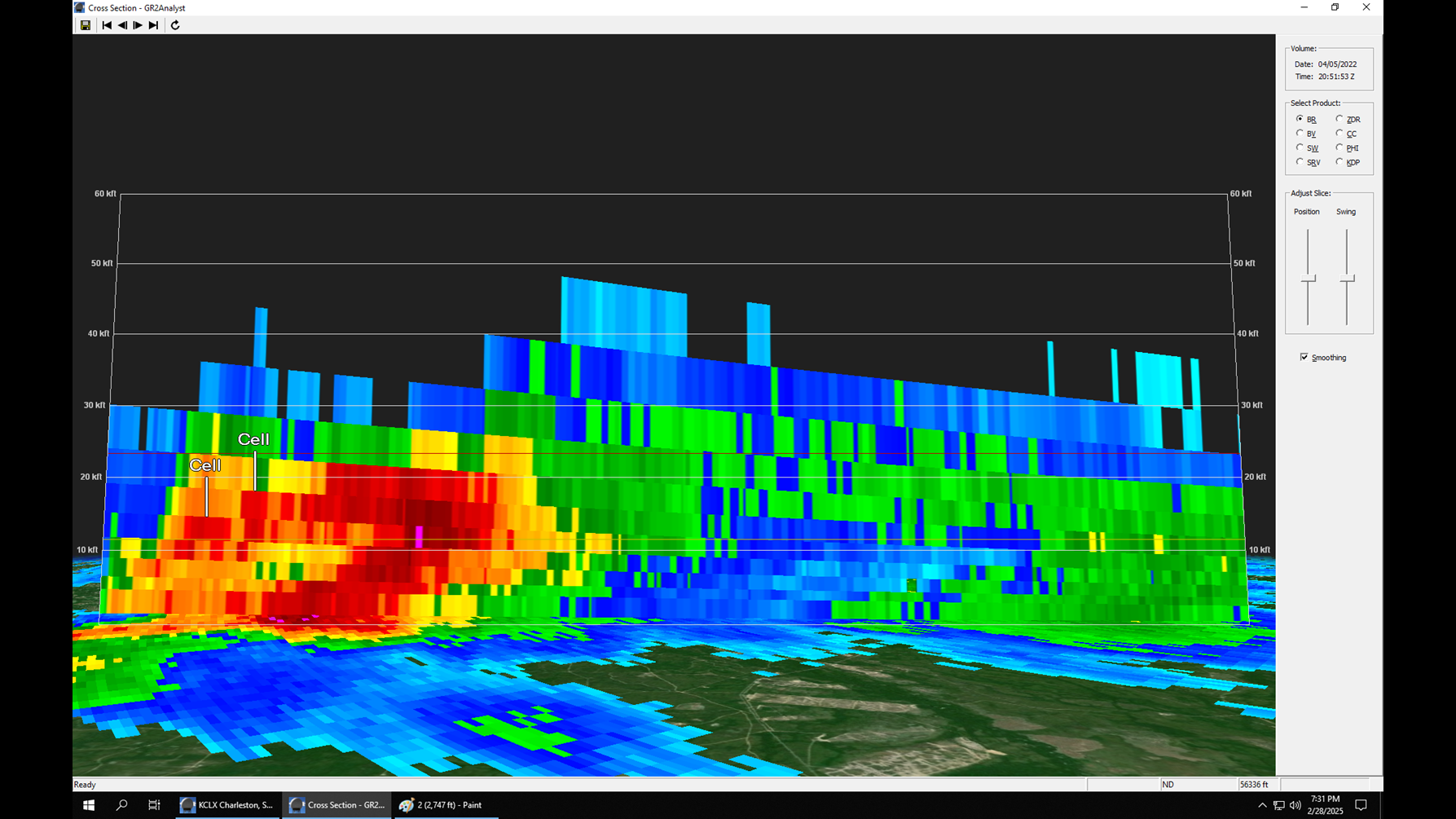Step forward one frame
Screen dimensions: 1456x819
(138, 25)
